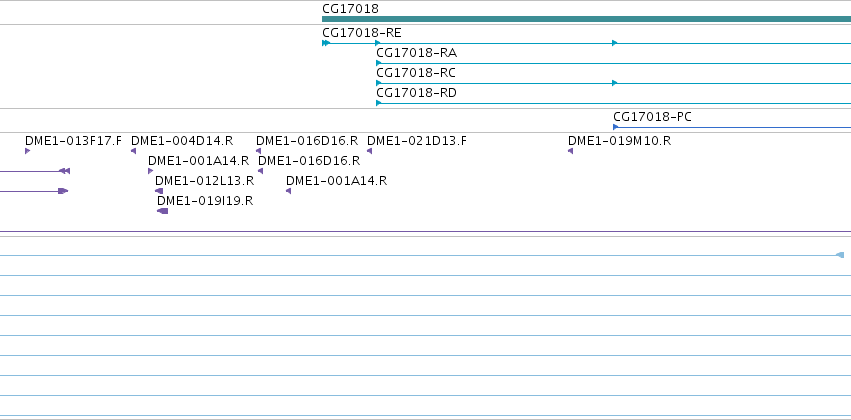
Task: Select the left DME1-001A14.R label
Action: tap(198, 161)
